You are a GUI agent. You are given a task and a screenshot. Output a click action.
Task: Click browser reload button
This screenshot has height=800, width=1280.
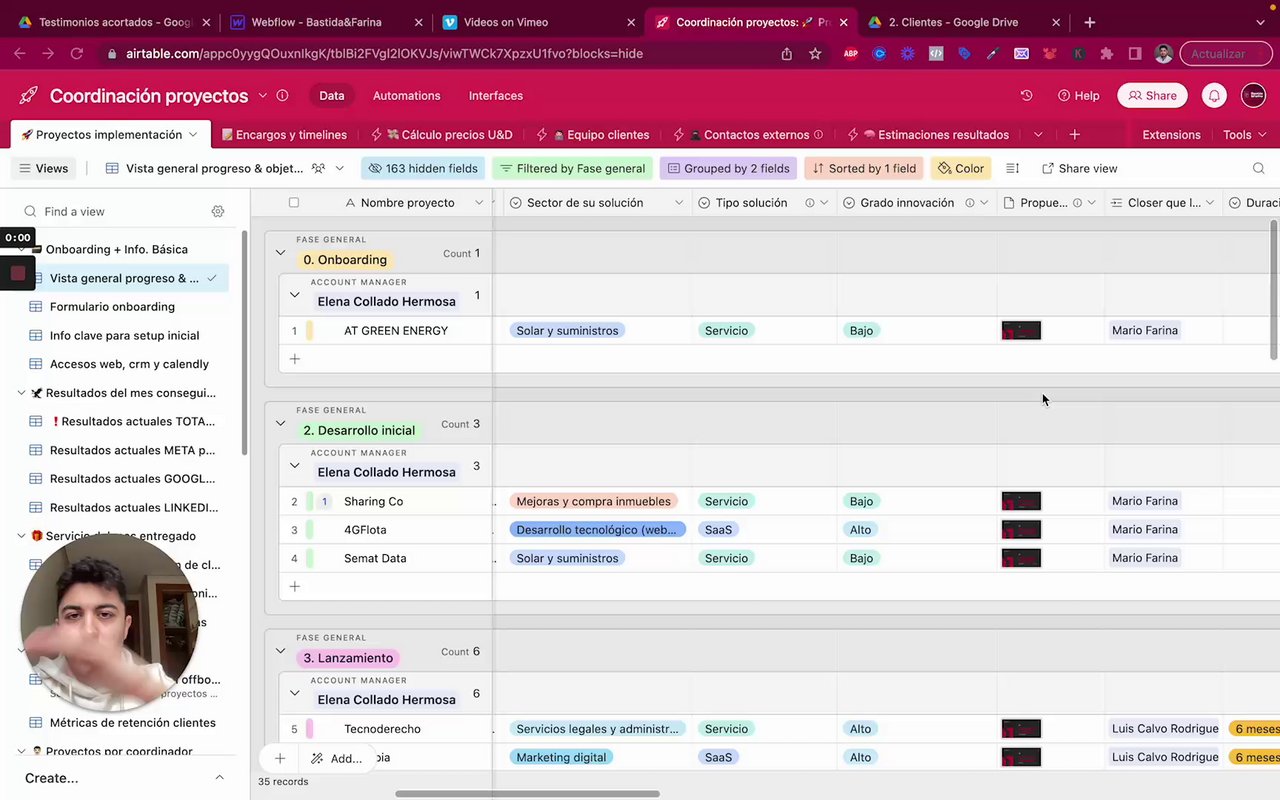click(76, 54)
